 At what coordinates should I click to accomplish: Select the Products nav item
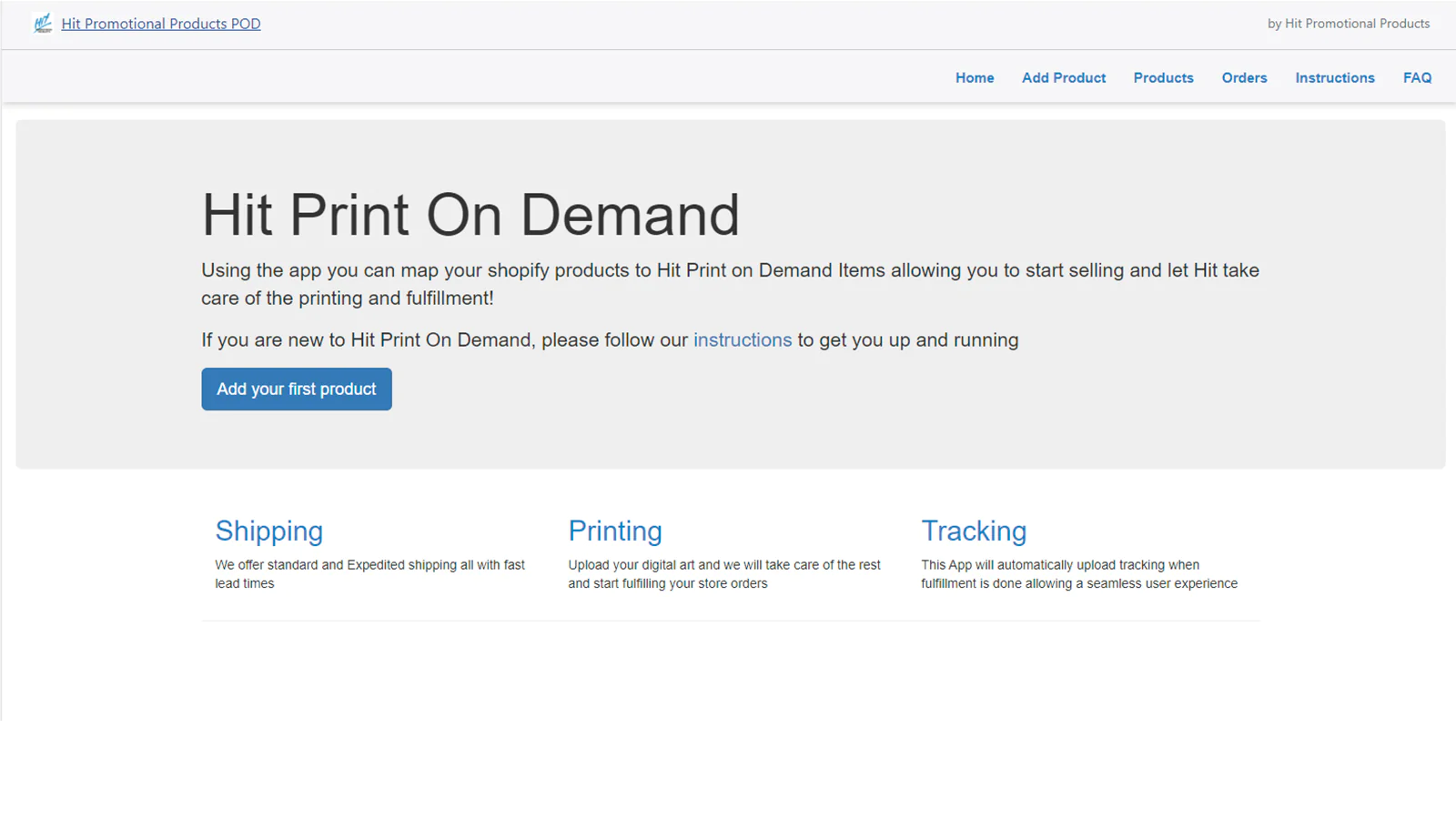point(1163,78)
